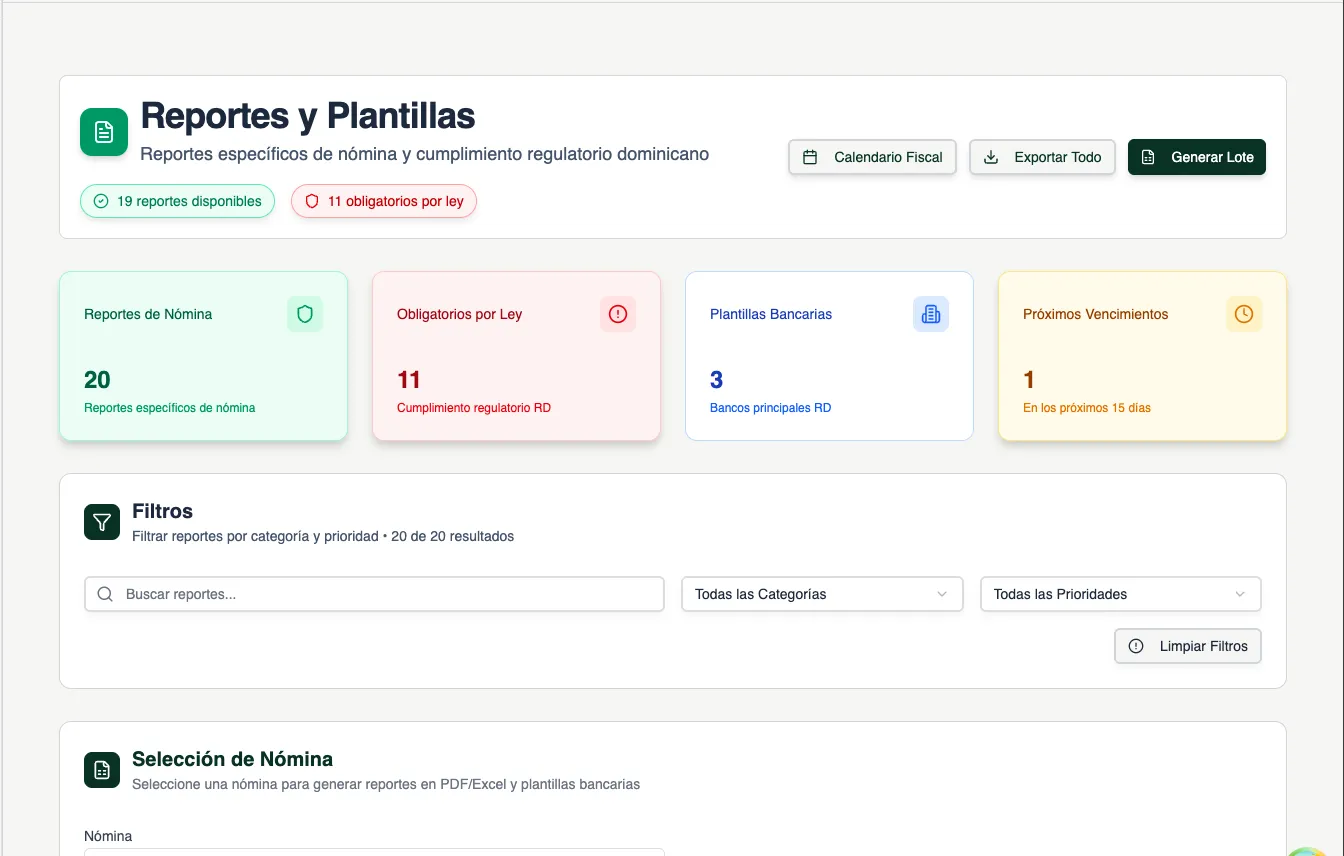Click the magnifier icon in the search field
Image resolution: width=1344 pixels, height=856 pixels.
[x=105, y=594]
